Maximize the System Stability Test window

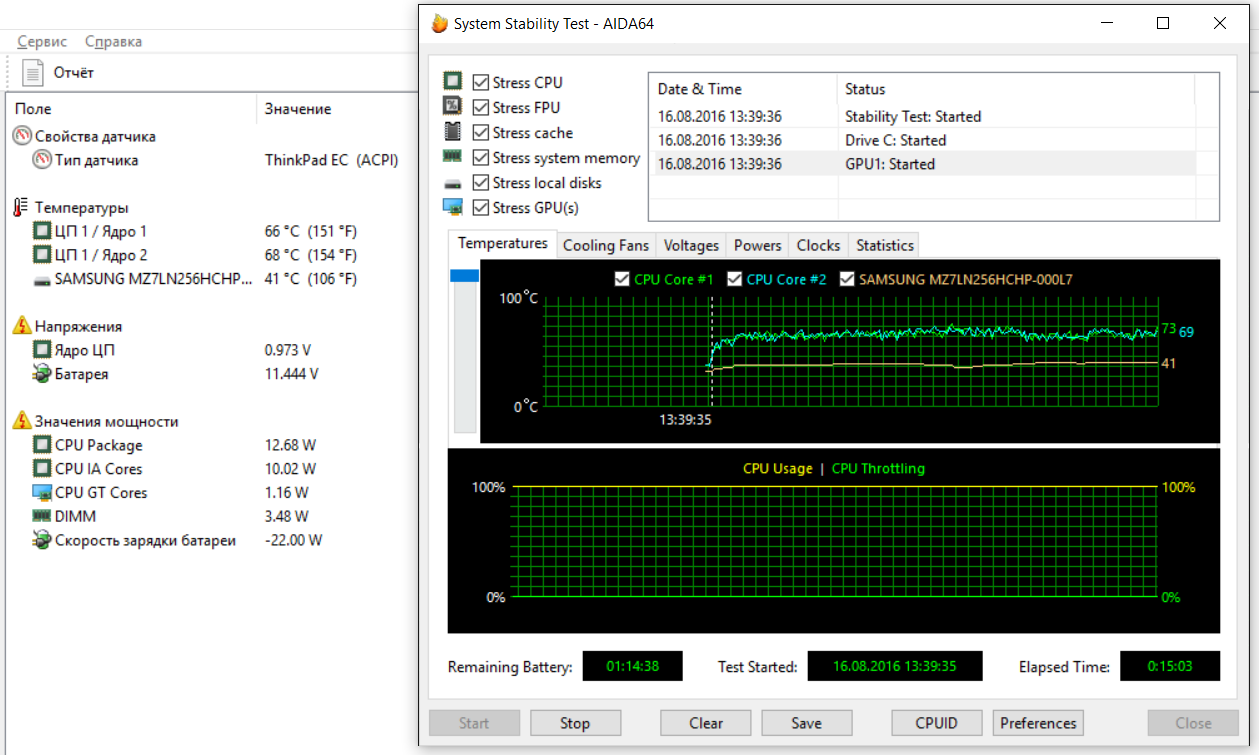click(x=1163, y=23)
